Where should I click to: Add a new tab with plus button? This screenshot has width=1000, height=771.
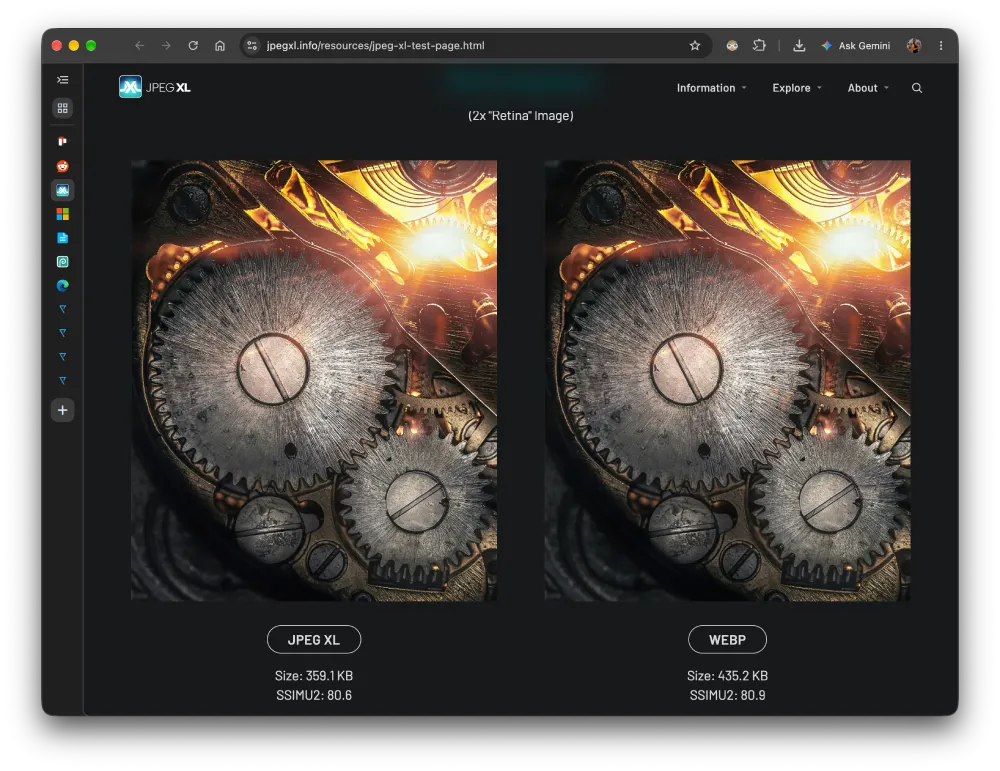(62, 410)
